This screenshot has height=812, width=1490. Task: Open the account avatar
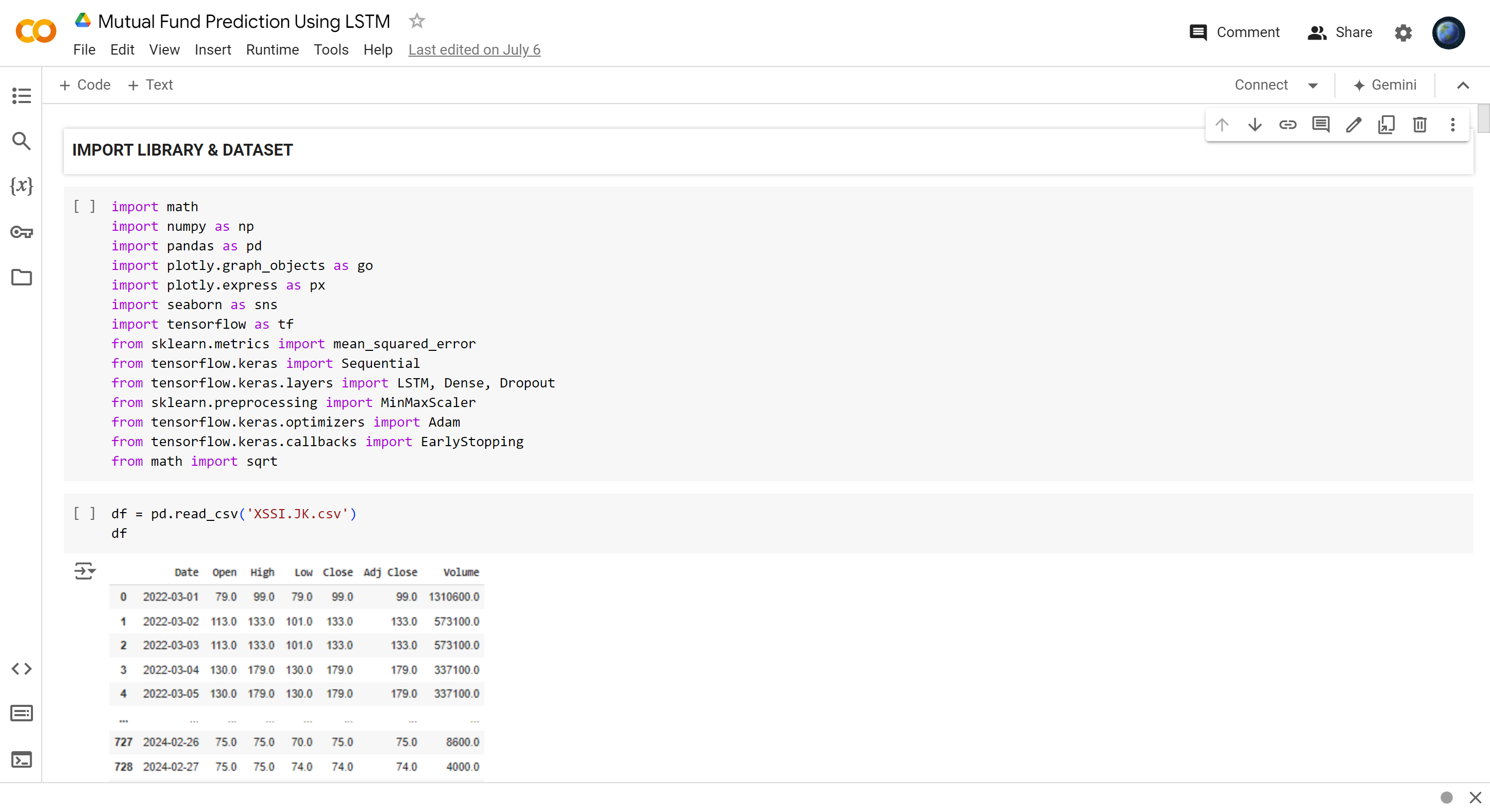(1448, 32)
